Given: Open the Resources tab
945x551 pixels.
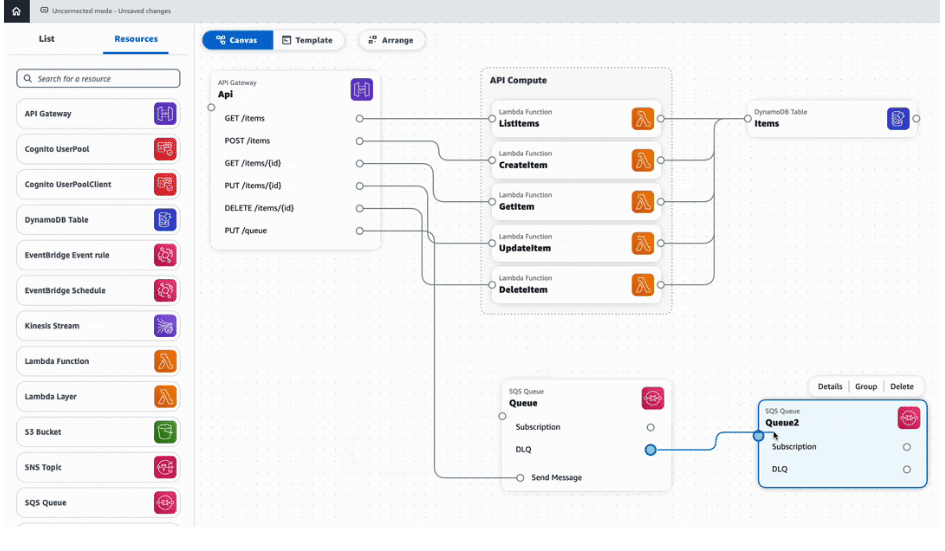Looking at the screenshot, I should (136, 39).
